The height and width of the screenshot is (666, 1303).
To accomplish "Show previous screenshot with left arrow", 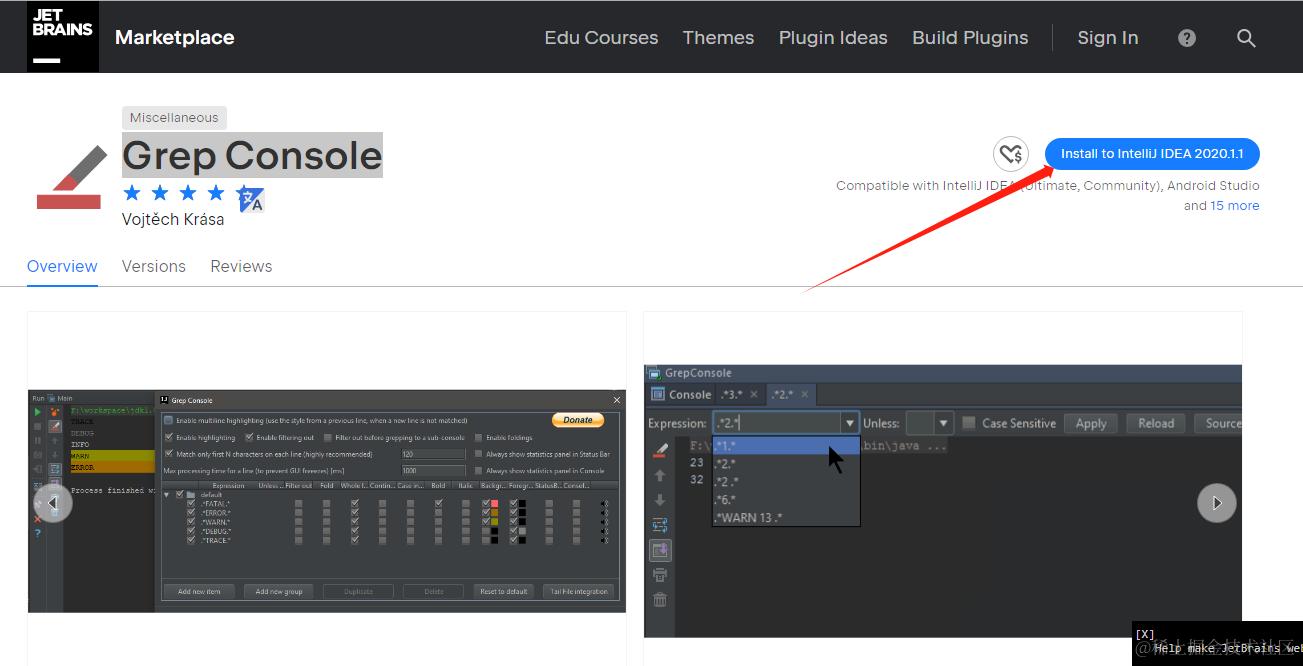I will 53,502.
